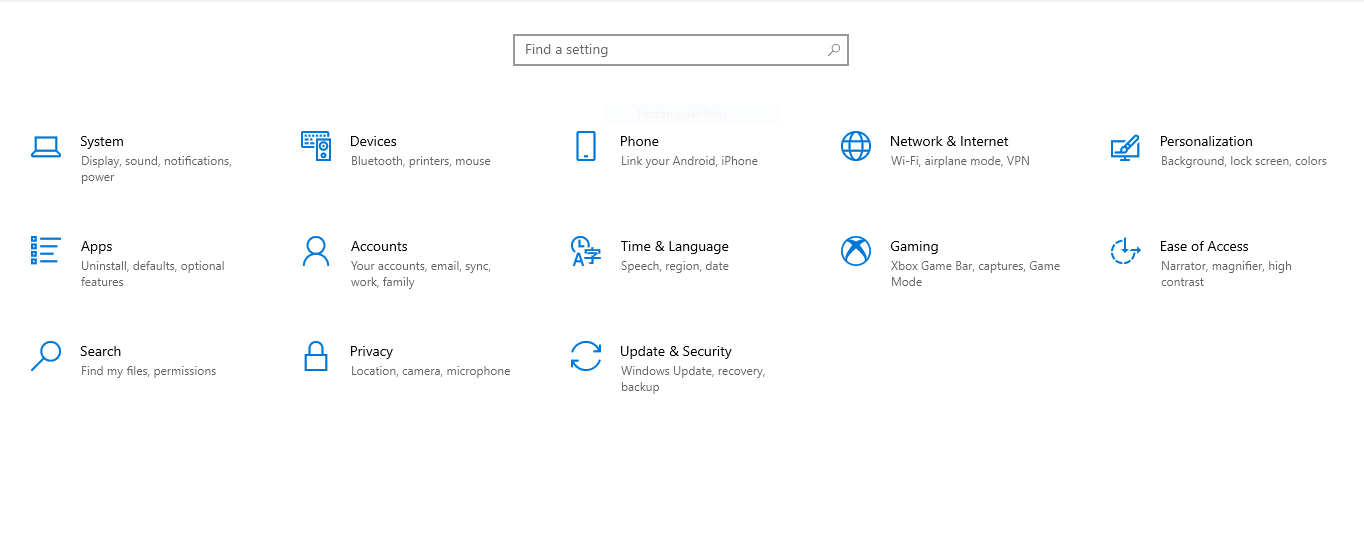The height and width of the screenshot is (546, 1364).
Task: Click the Phone icon
Action: pyautogui.click(x=586, y=146)
